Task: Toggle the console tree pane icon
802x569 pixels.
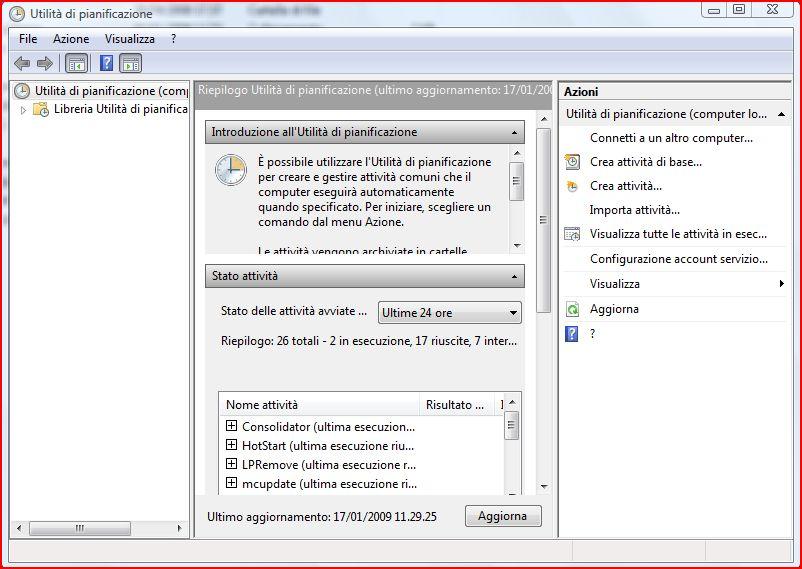Action: click(x=77, y=63)
